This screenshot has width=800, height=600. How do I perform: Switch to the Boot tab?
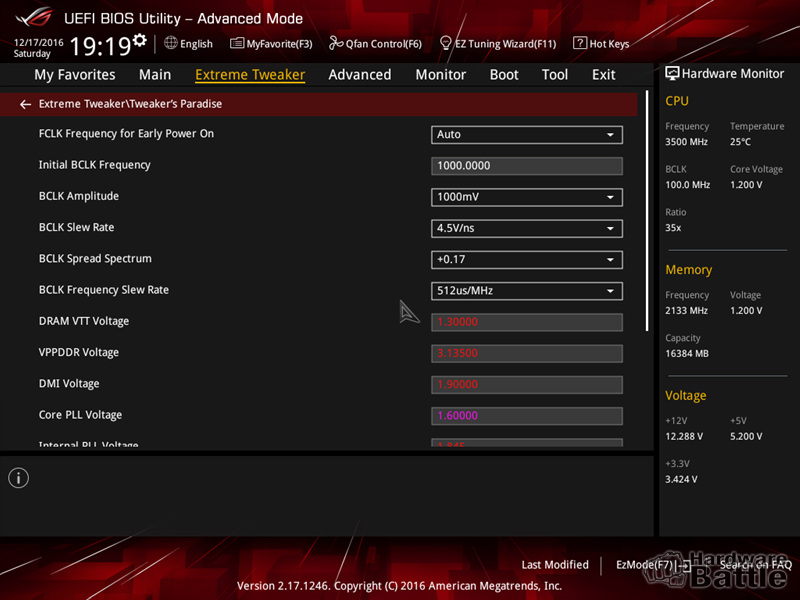coord(504,75)
